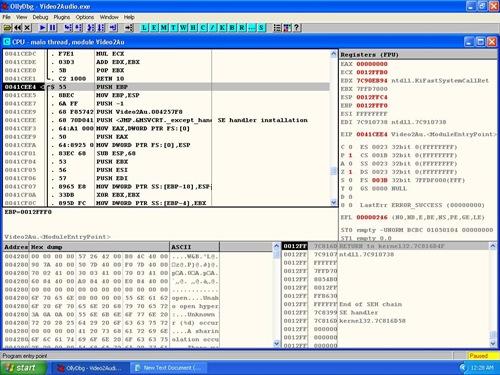Toggle the C flag value
The image size is (500, 375).
tap(350, 147)
